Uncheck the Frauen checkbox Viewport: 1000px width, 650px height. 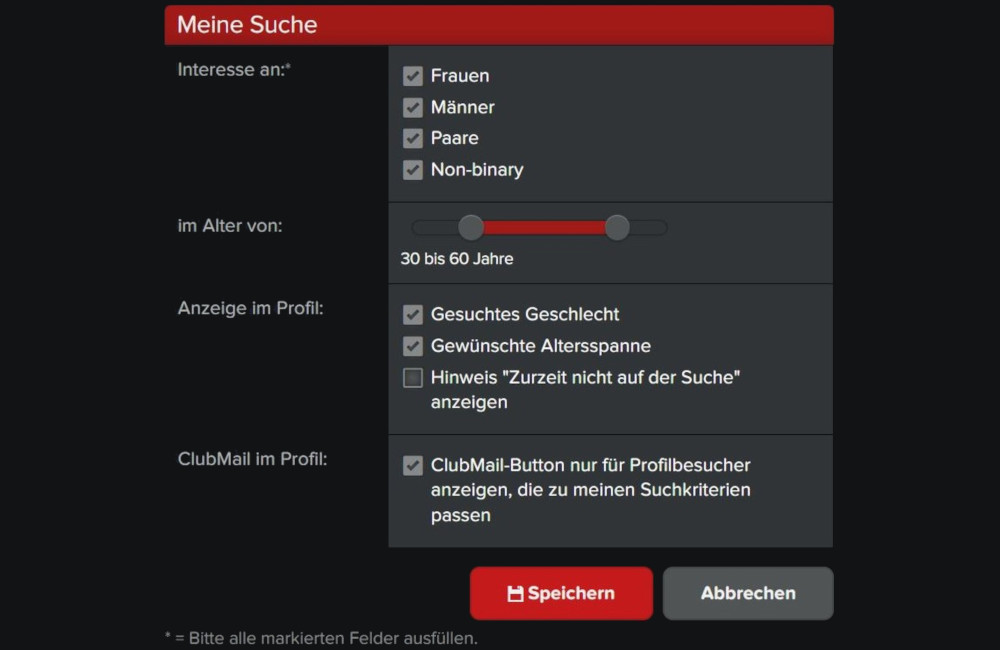pos(413,76)
